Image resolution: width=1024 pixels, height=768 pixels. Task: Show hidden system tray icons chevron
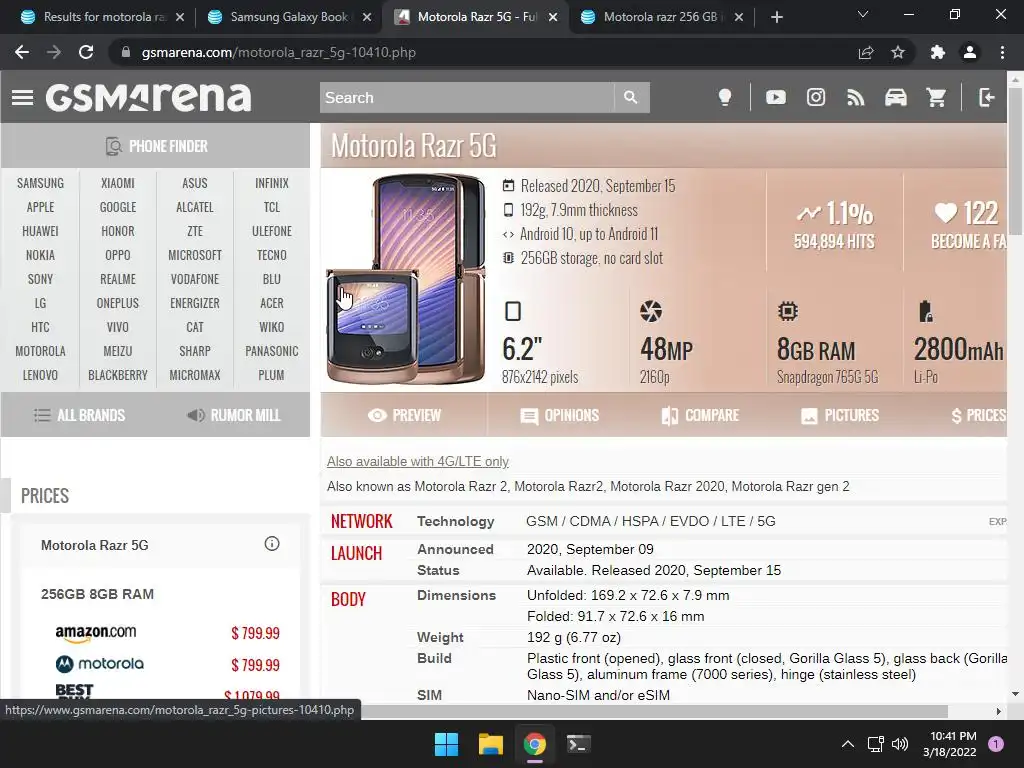click(848, 744)
